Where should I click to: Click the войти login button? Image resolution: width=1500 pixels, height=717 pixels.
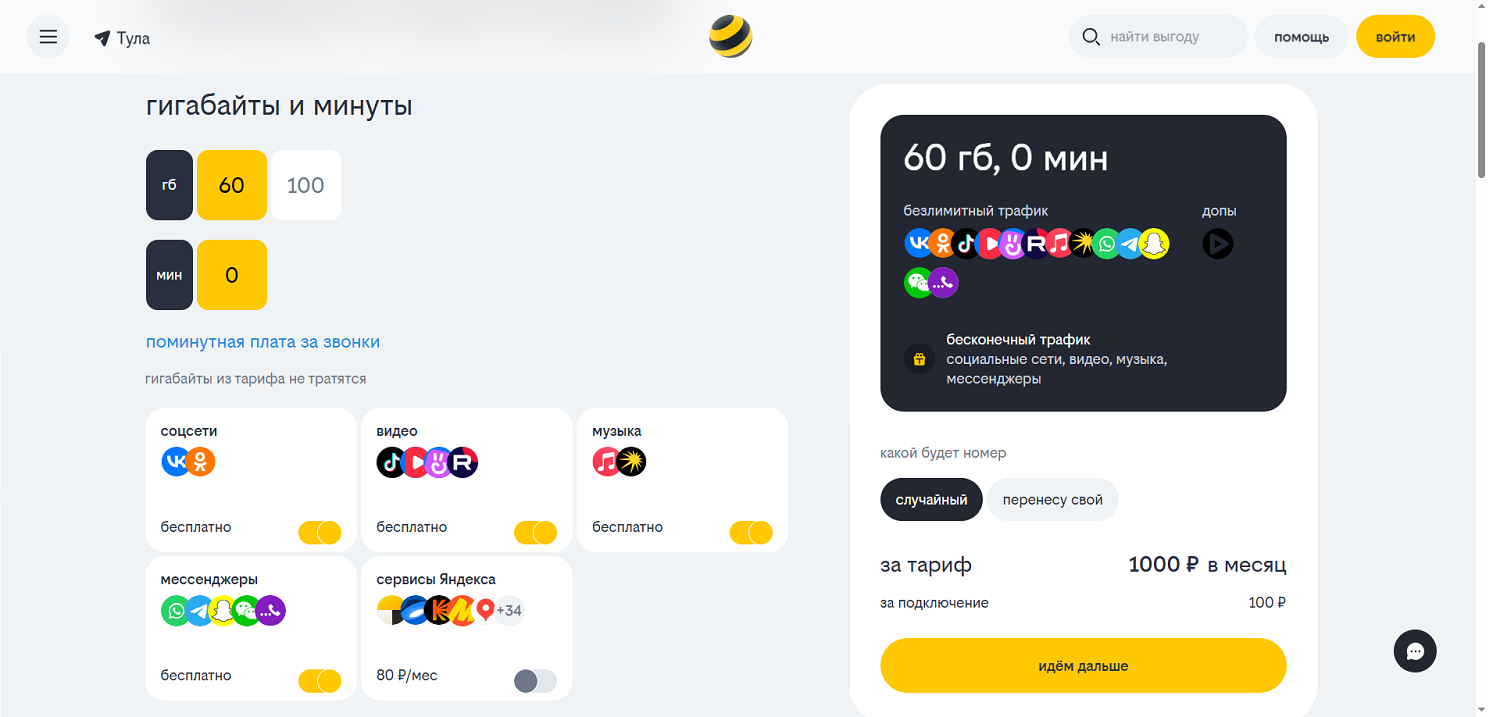[x=1395, y=37]
